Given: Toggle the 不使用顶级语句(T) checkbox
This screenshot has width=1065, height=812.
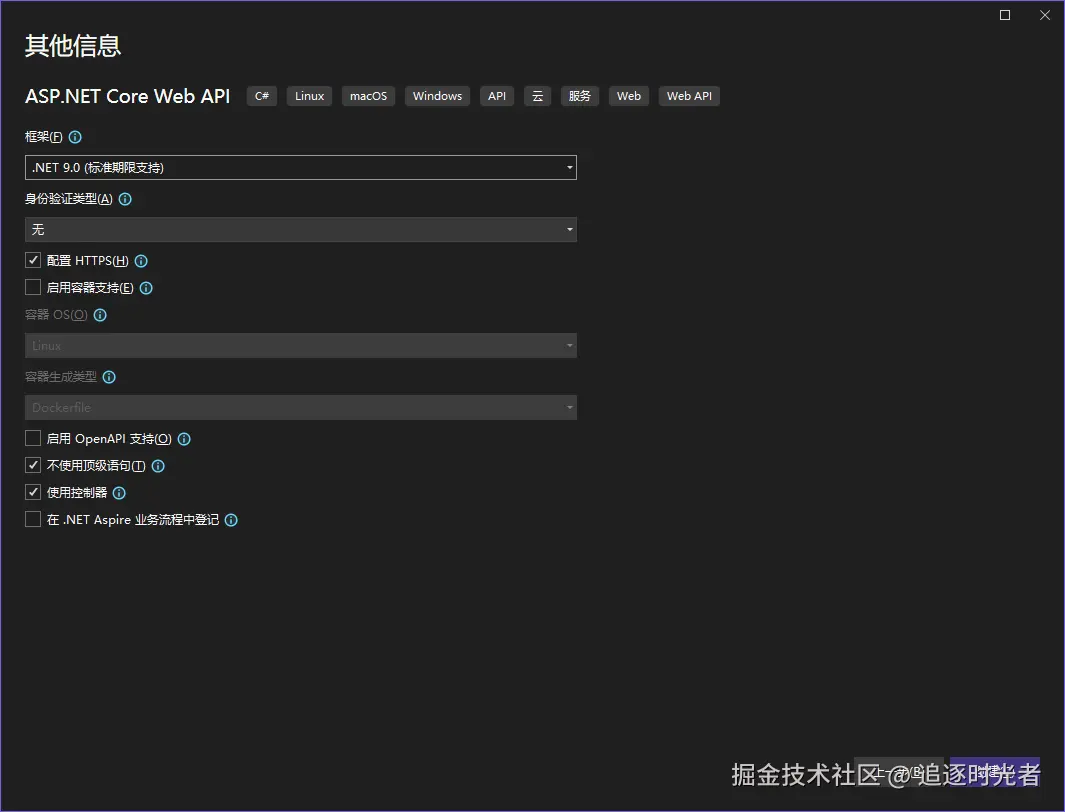Looking at the screenshot, I should click(x=33, y=465).
